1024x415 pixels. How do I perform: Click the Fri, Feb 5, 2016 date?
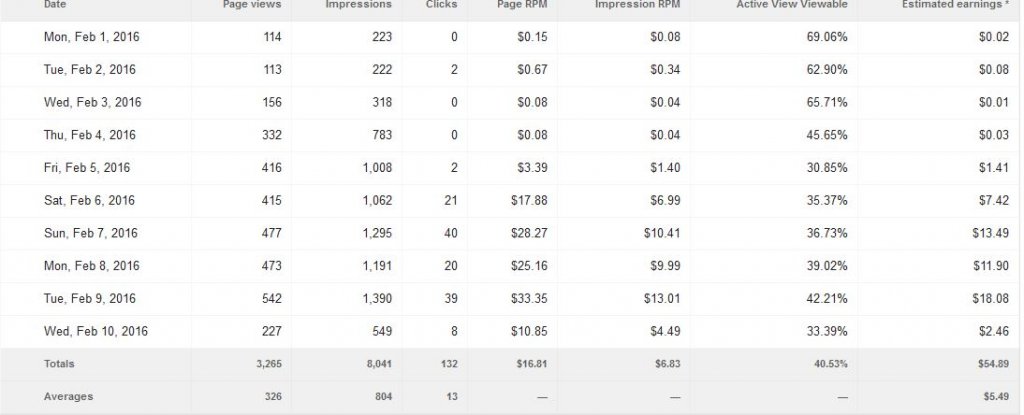tap(87, 168)
